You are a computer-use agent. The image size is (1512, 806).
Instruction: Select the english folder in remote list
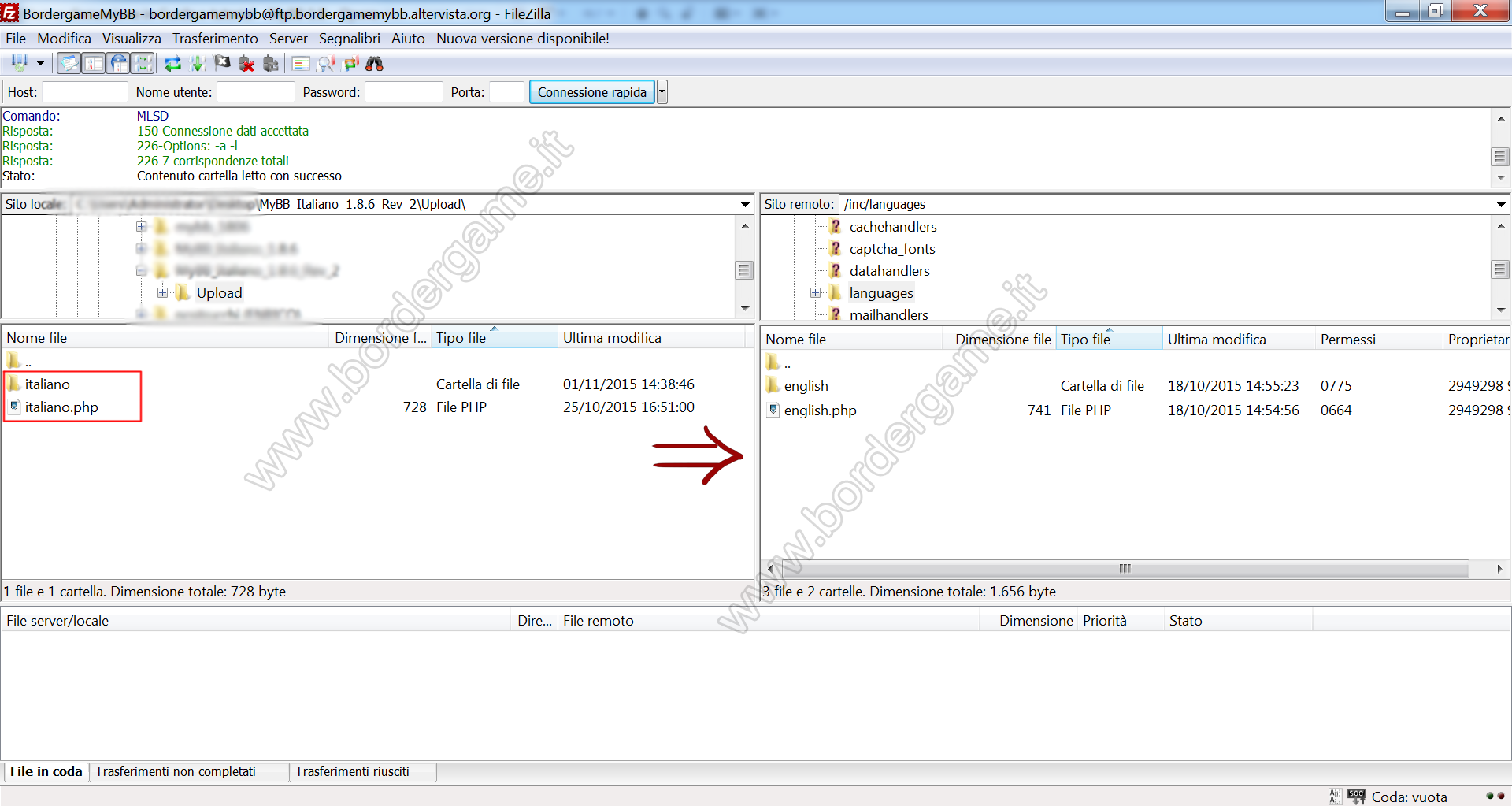coord(806,386)
